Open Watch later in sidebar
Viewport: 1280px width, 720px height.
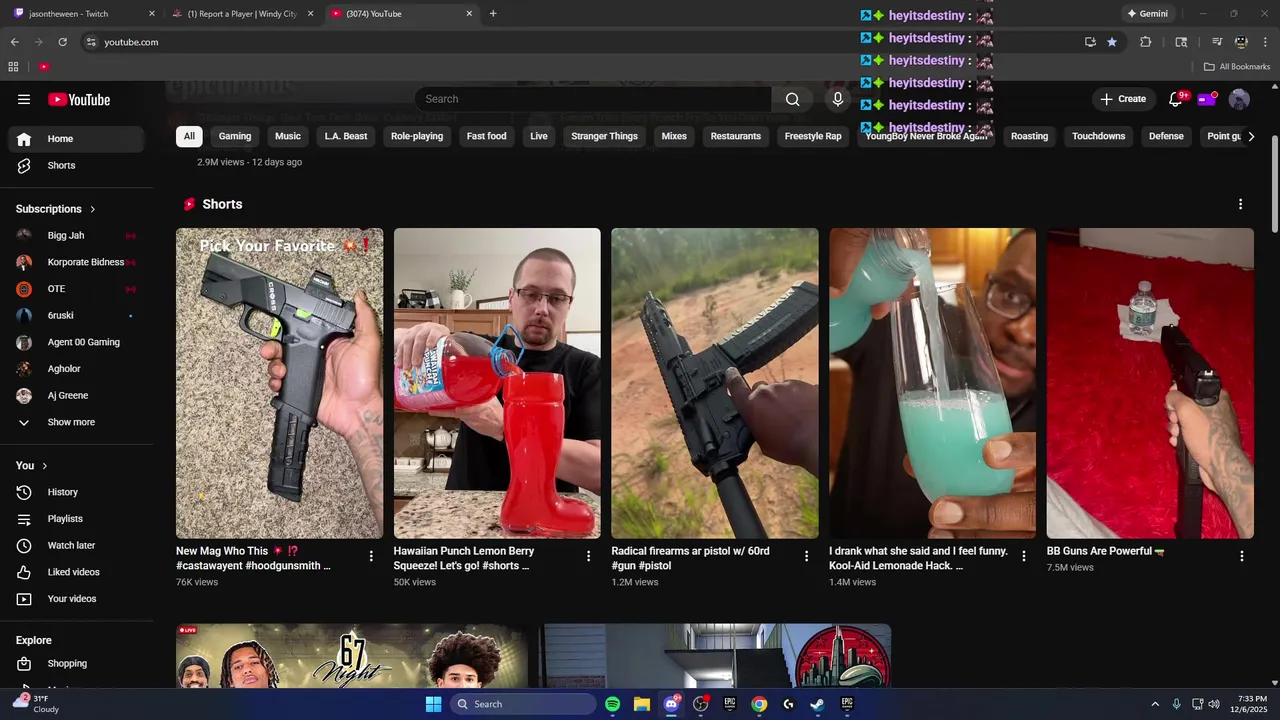pos(76,545)
